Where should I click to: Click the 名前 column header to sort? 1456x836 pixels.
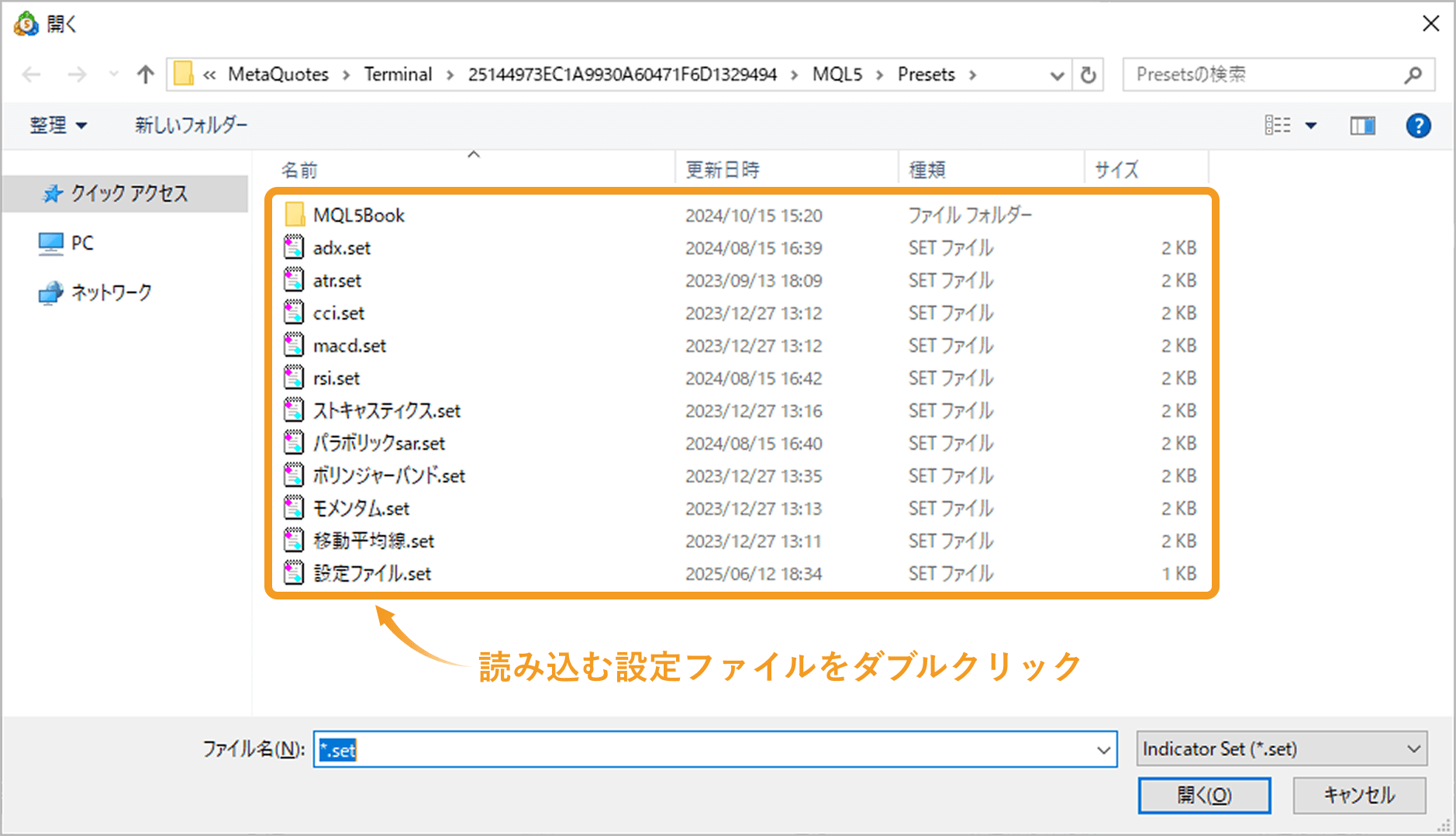click(299, 169)
